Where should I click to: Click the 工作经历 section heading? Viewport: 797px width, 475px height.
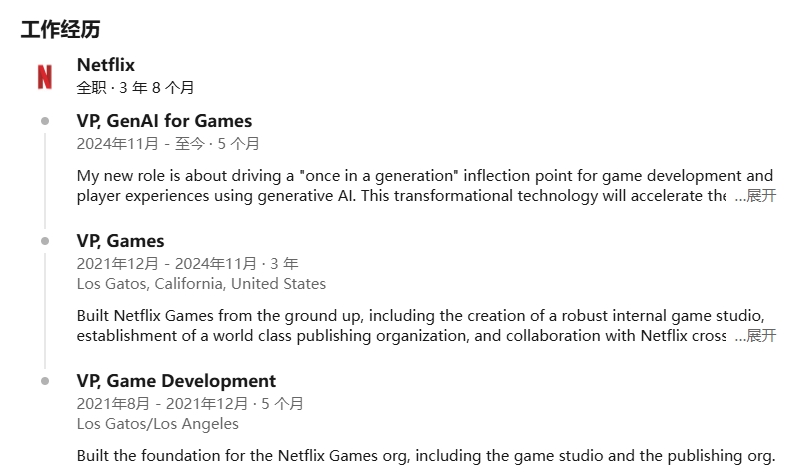pyautogui.click(x=60, y=29)
